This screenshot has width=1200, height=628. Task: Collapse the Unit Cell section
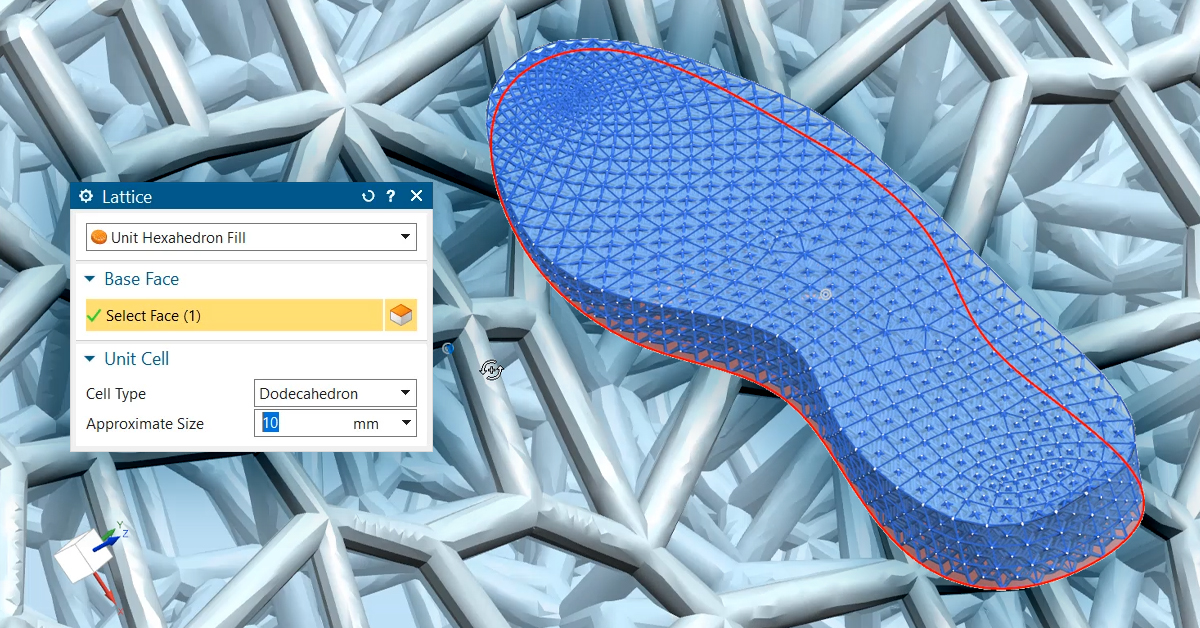pyautogui.click(x=91, y=359)
